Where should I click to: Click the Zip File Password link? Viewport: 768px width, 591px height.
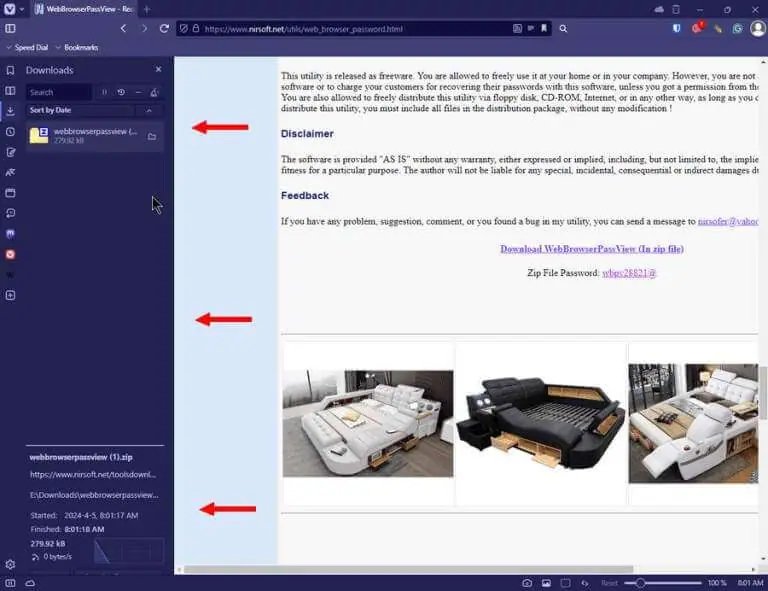(629, 273)
